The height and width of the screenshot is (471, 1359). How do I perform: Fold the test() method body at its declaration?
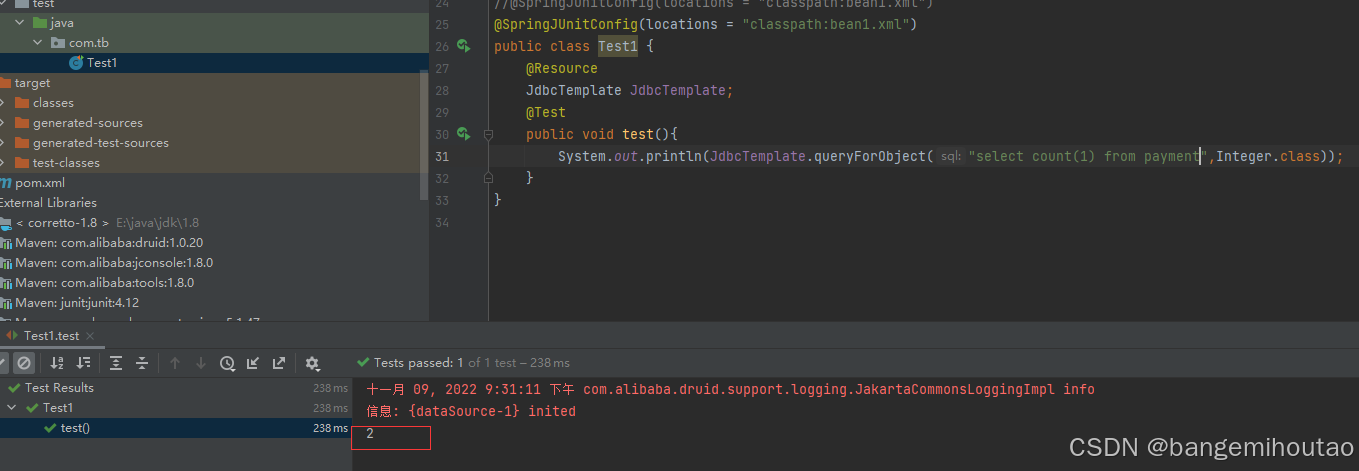[x=488, y=134]
